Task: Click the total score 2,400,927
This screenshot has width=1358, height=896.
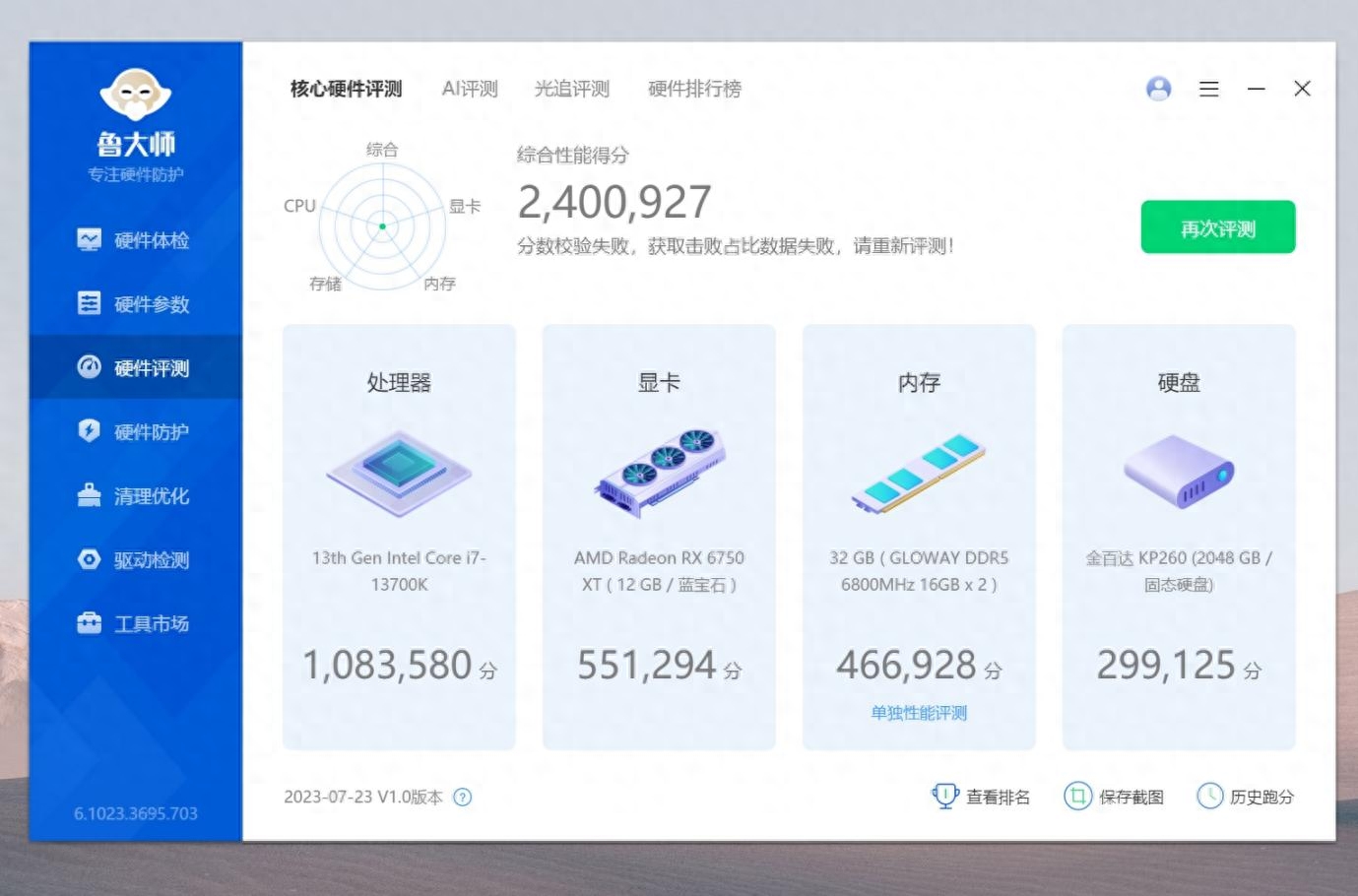Action: (x=614, y=202)
